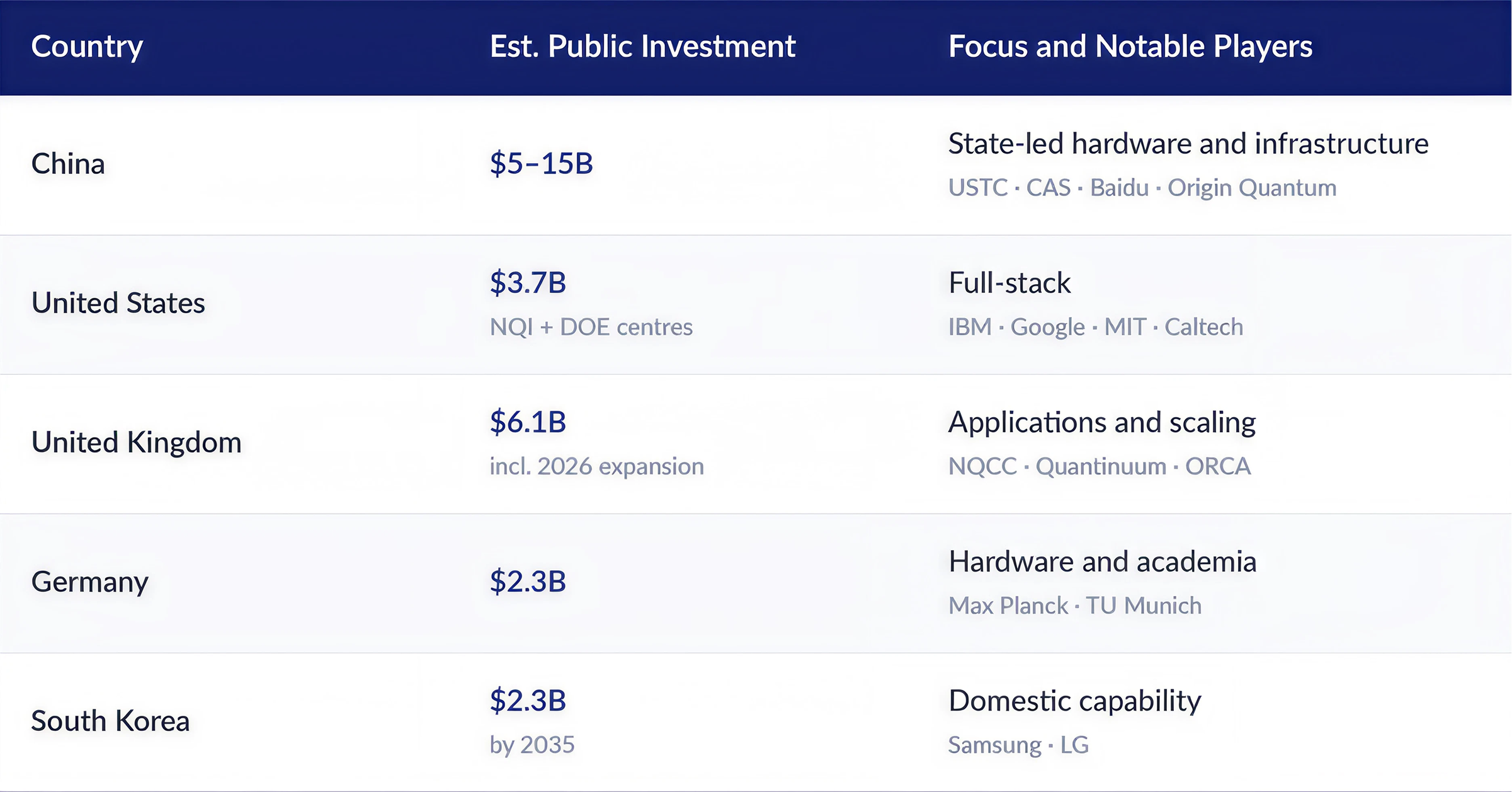1512x792 pixels.
Task: Click the $6.1B investment figure
Action: click(528, 422)
